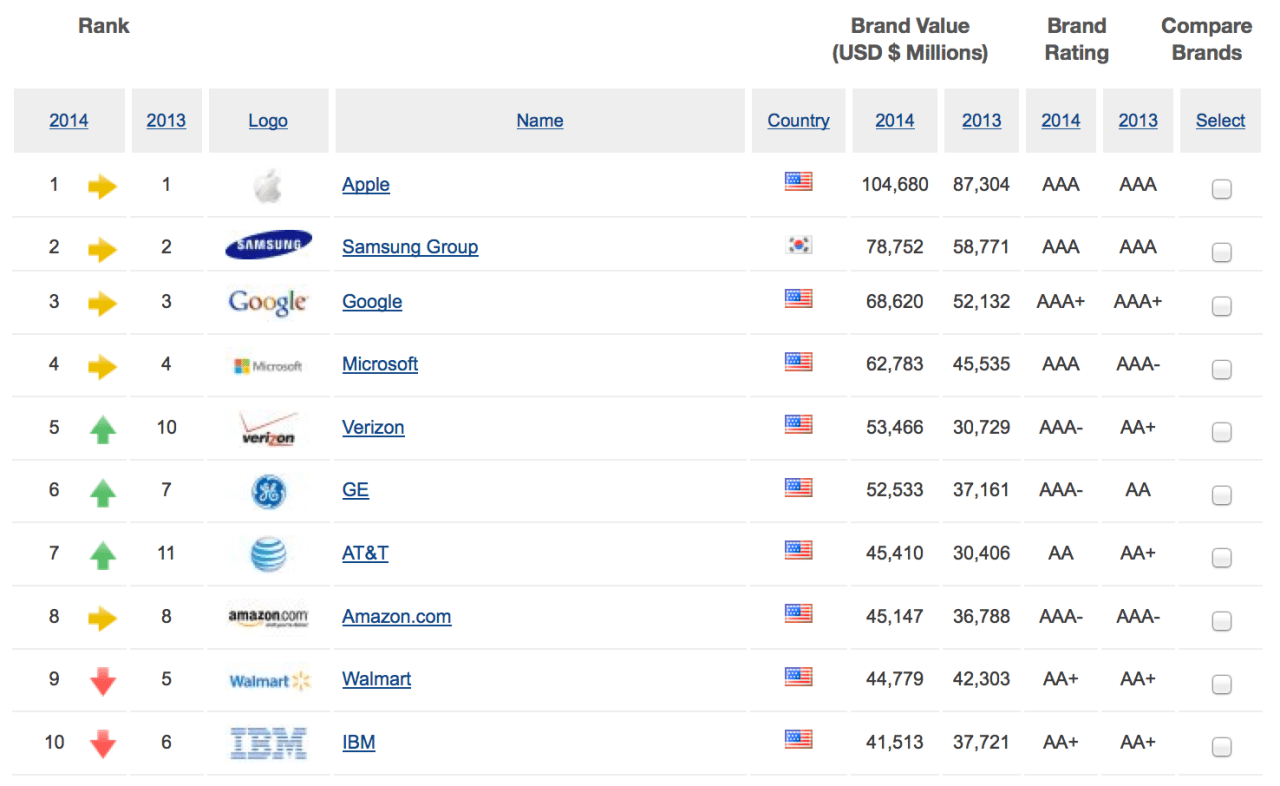Click the Select column header
Screen dimensions: 1280x786
click(1220, 120)
